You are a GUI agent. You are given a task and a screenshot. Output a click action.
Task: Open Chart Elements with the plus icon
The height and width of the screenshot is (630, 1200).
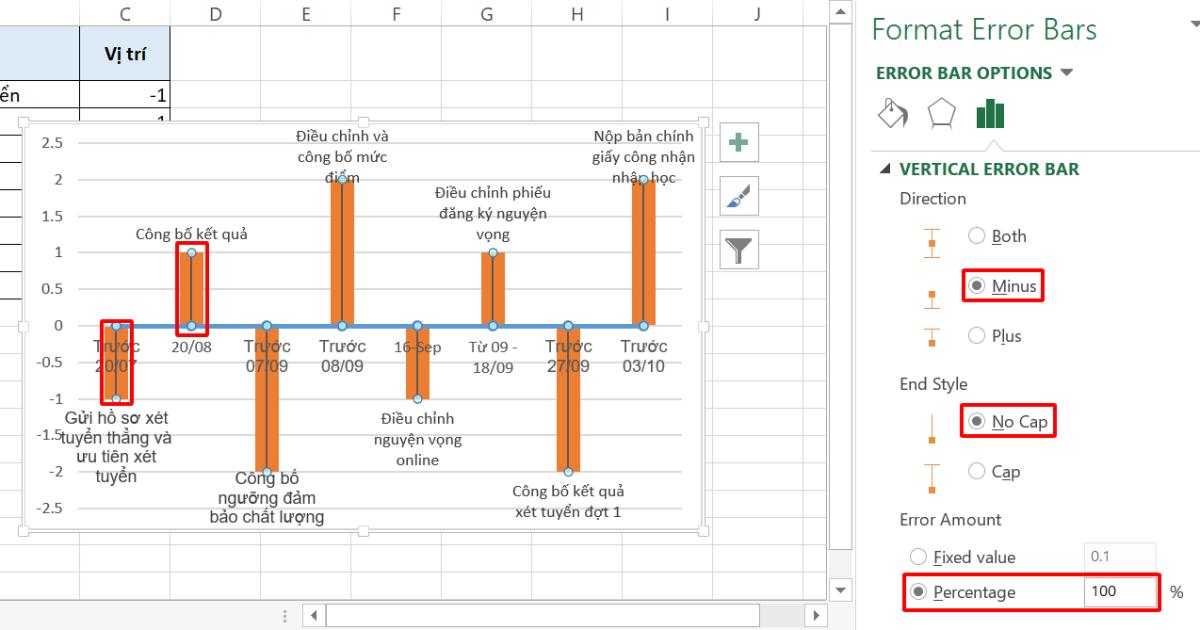pos(739,142)
